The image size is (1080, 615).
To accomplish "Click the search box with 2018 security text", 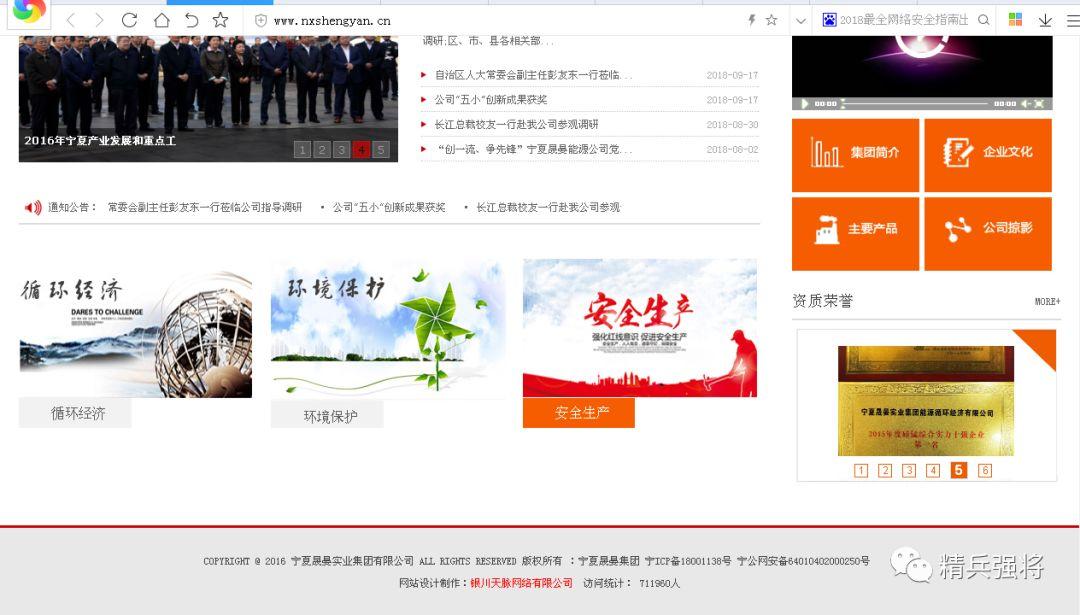I will click(904, 20).
